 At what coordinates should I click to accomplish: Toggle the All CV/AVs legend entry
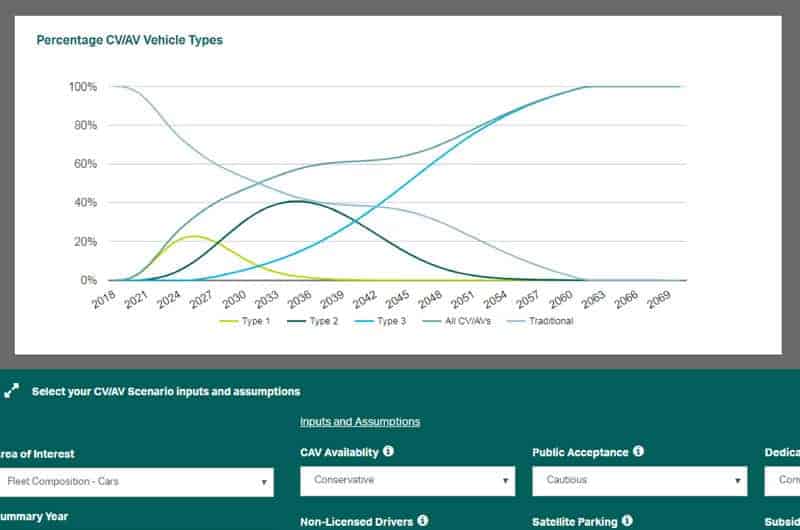point(467,321)
